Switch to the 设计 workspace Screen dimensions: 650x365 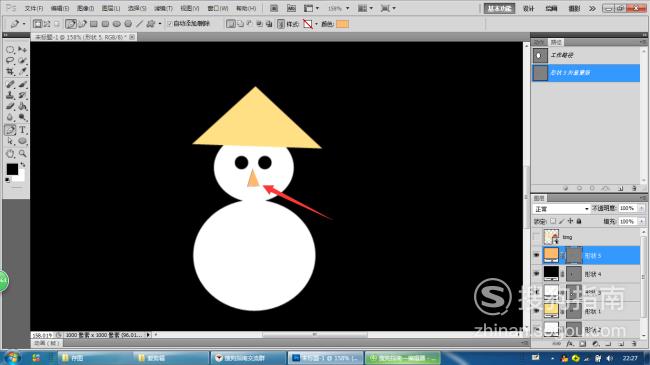click(529, 8)
